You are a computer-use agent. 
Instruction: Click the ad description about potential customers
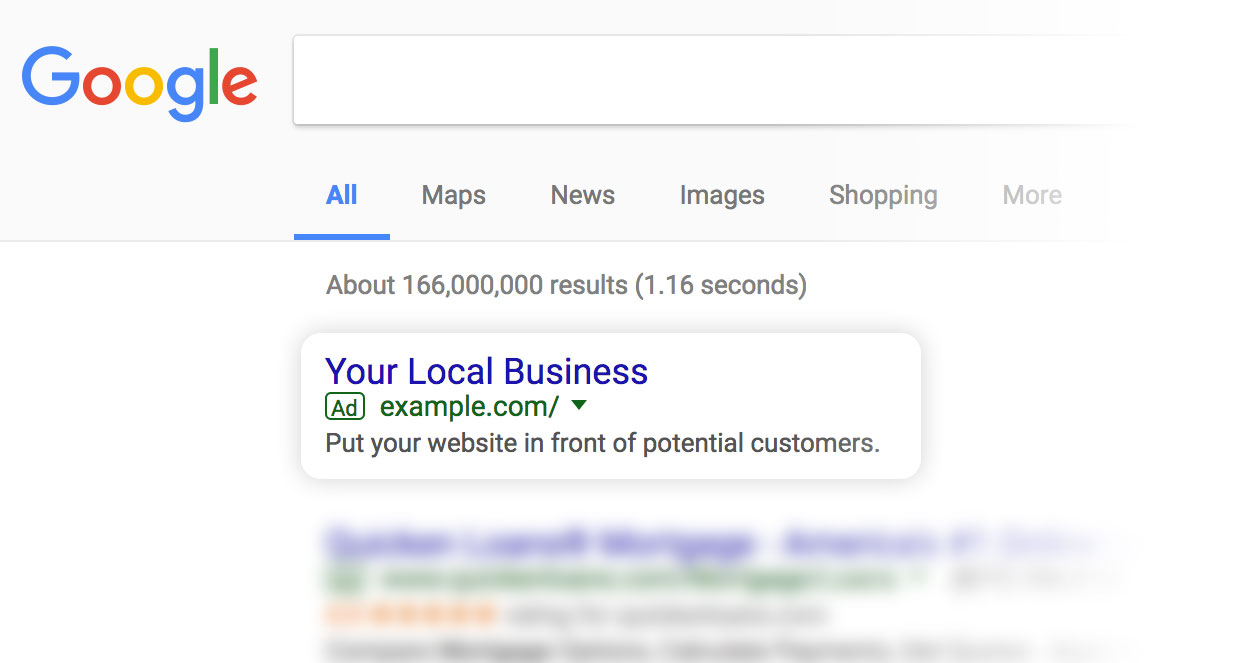pos(602,443)
